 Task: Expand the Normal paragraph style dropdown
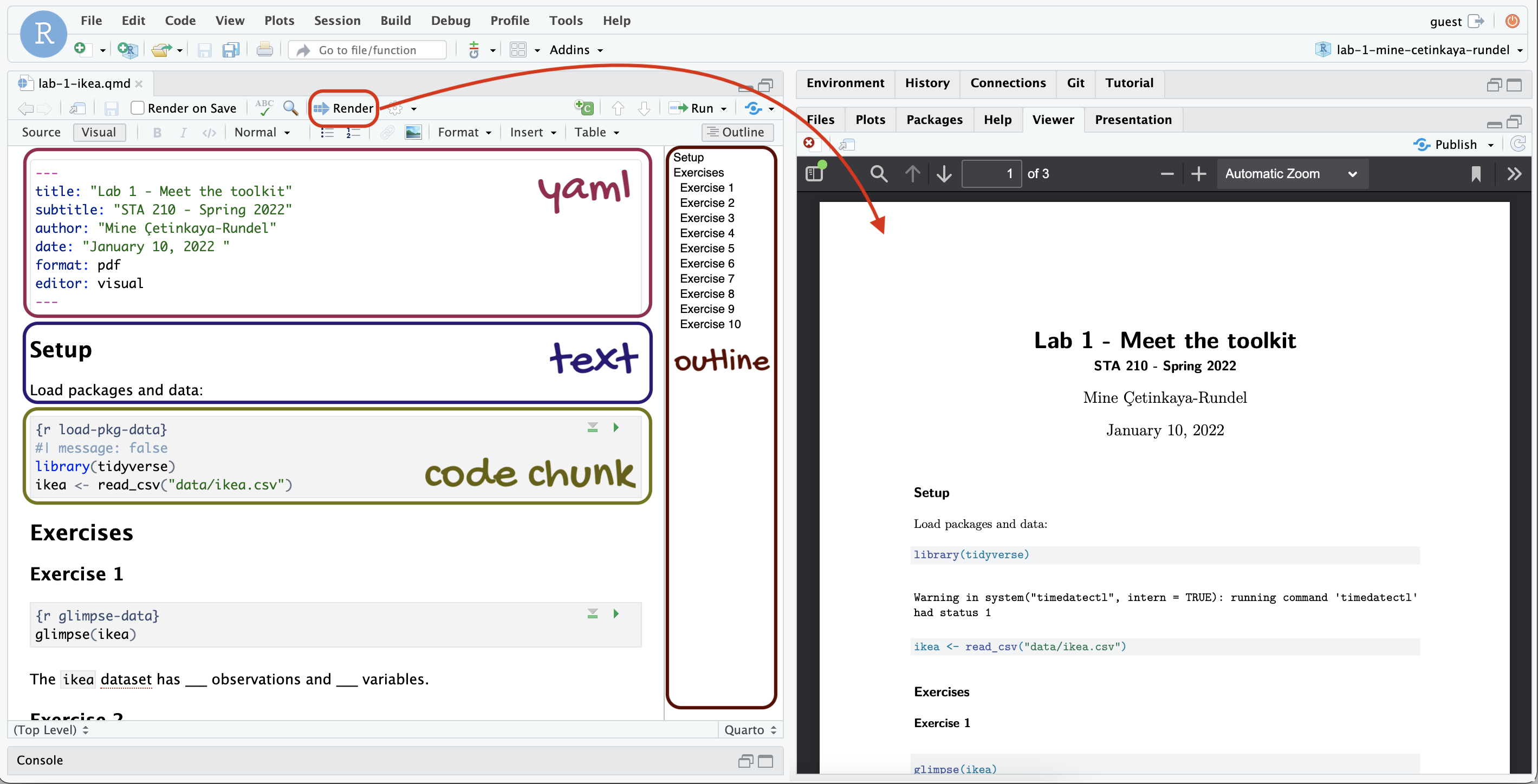[262, 133]
